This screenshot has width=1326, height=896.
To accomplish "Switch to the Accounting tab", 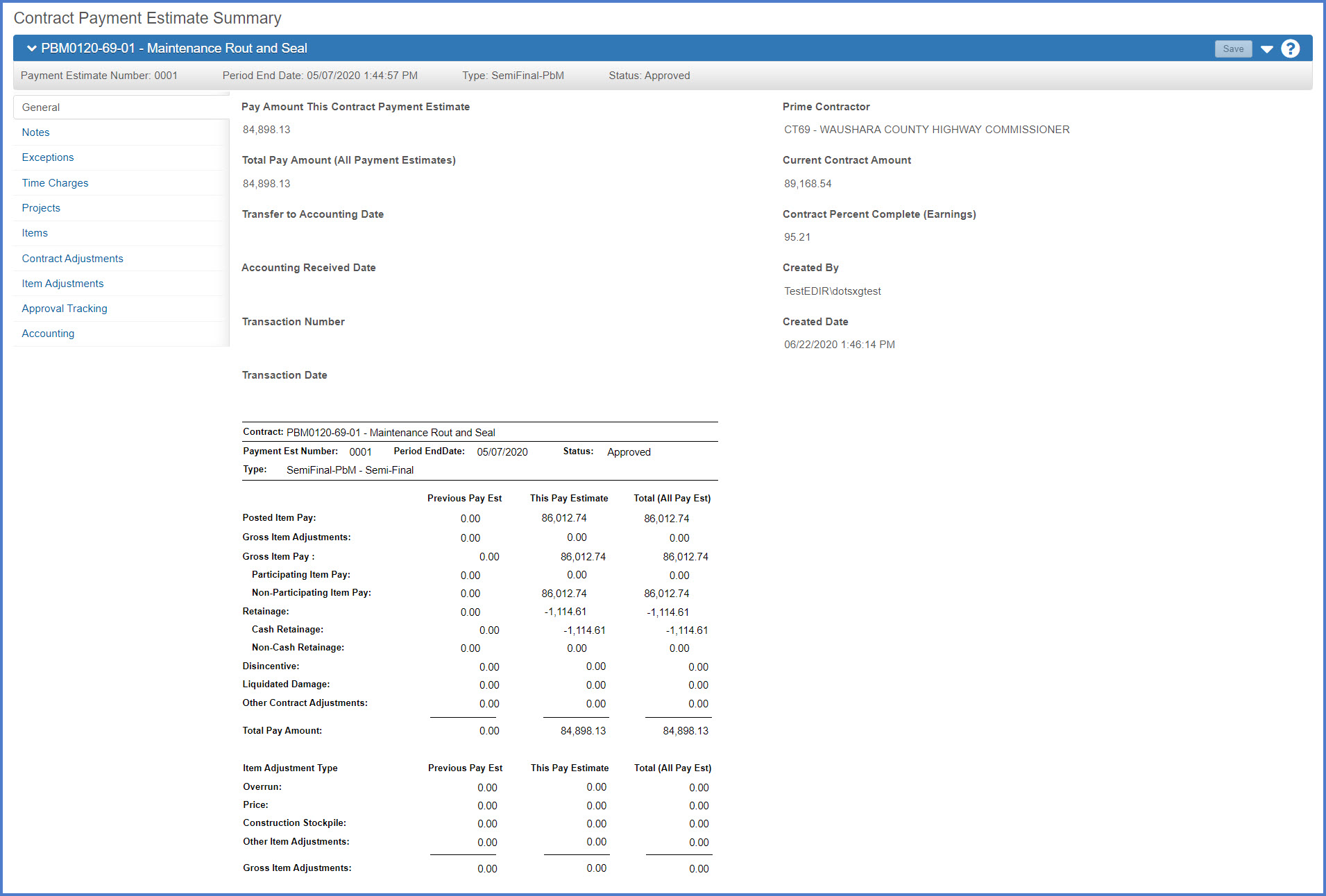I will click(x=48, y=334).
